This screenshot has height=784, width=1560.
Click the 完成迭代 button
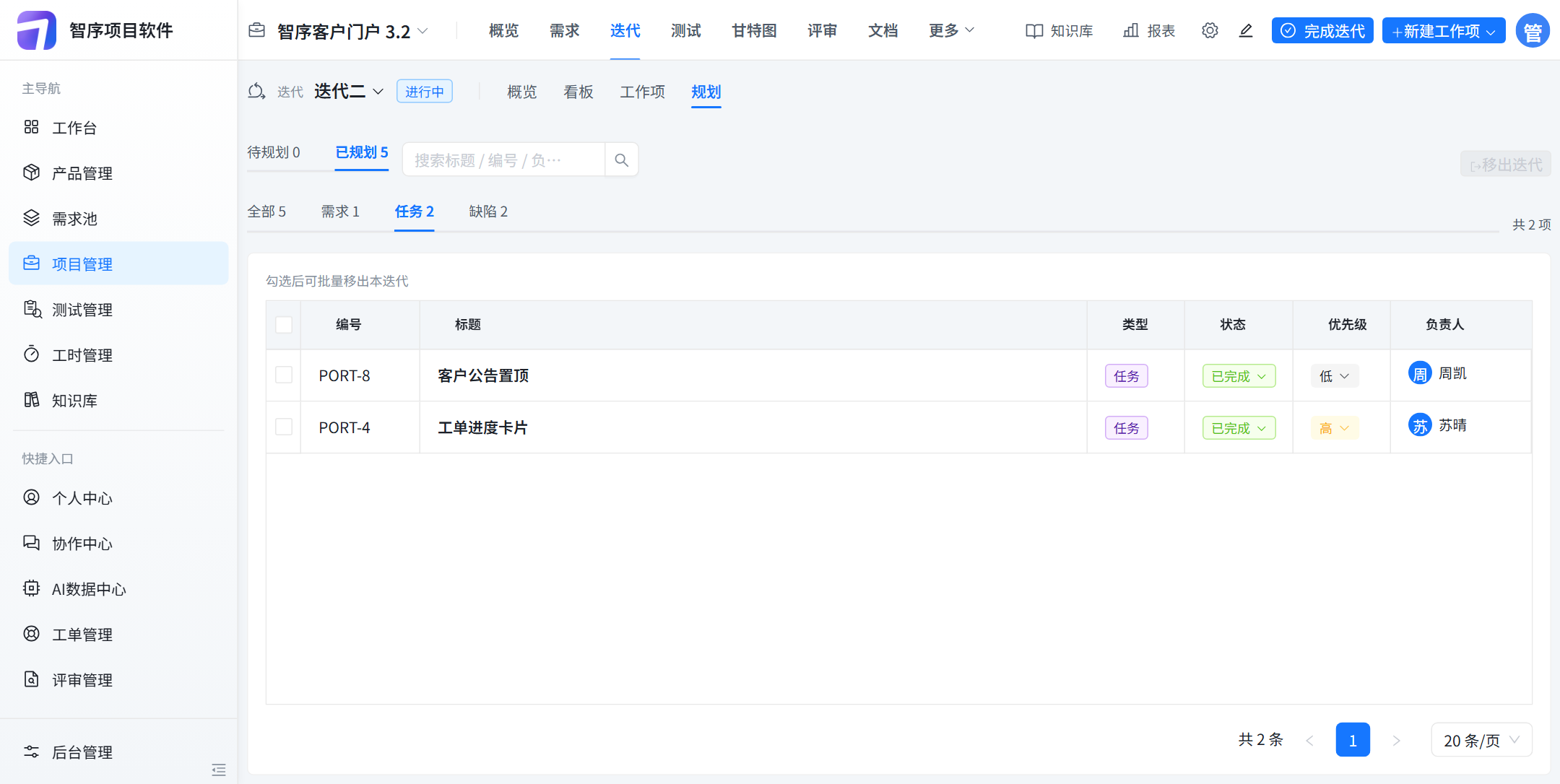[1322, 31]
